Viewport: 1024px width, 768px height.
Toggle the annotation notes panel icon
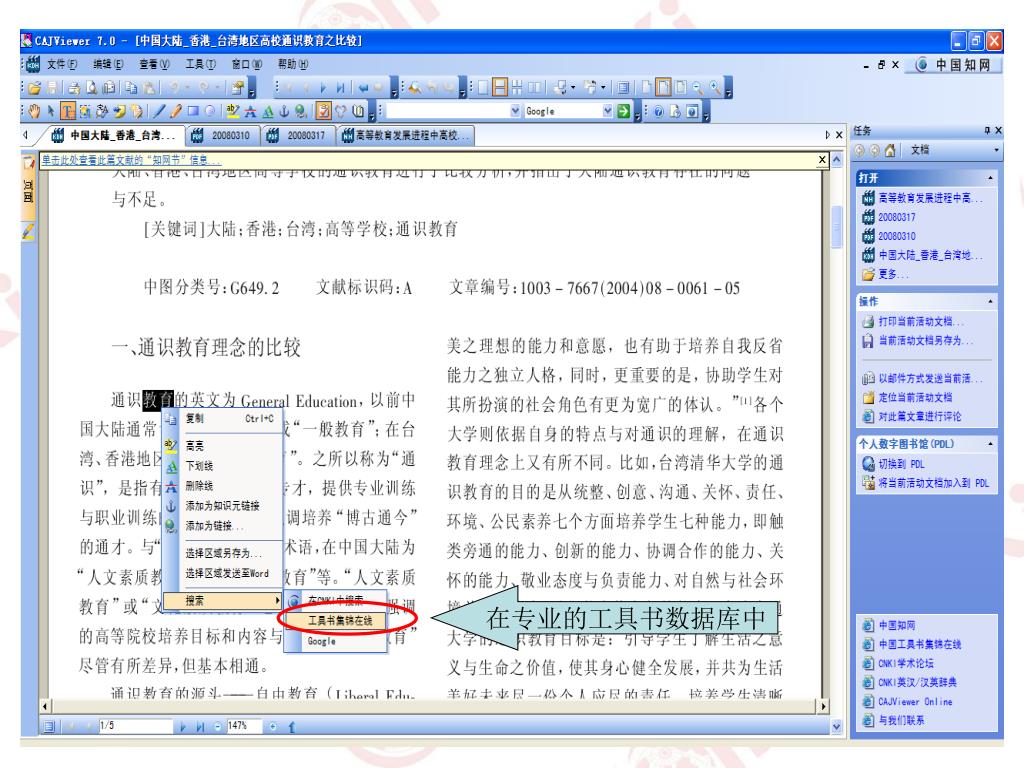coord(322,111)
